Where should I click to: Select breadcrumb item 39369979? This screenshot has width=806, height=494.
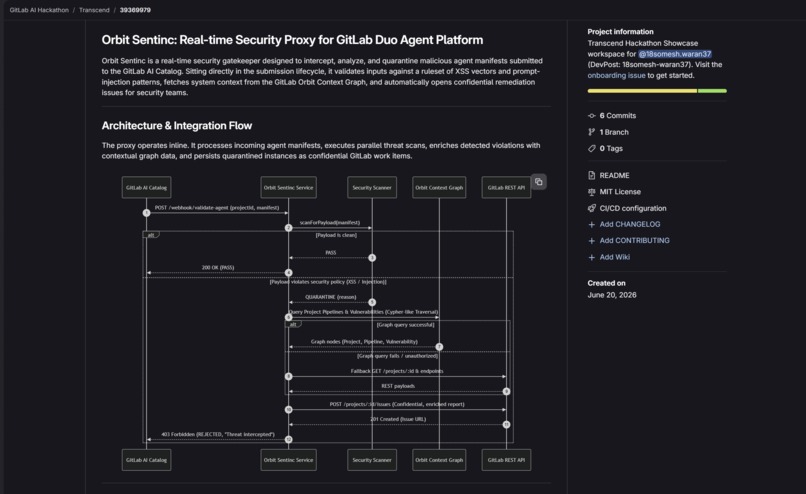135,10
